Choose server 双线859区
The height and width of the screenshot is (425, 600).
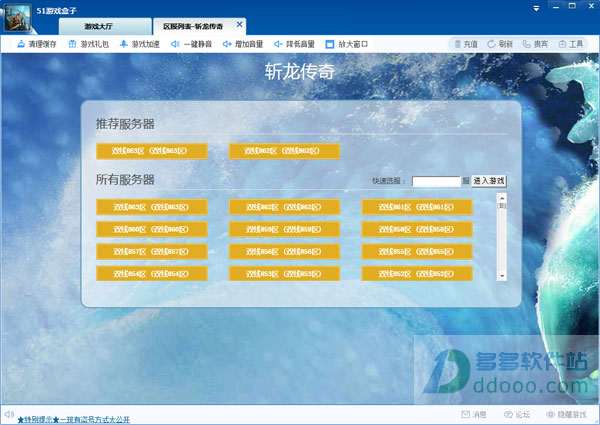click(284, 229)
